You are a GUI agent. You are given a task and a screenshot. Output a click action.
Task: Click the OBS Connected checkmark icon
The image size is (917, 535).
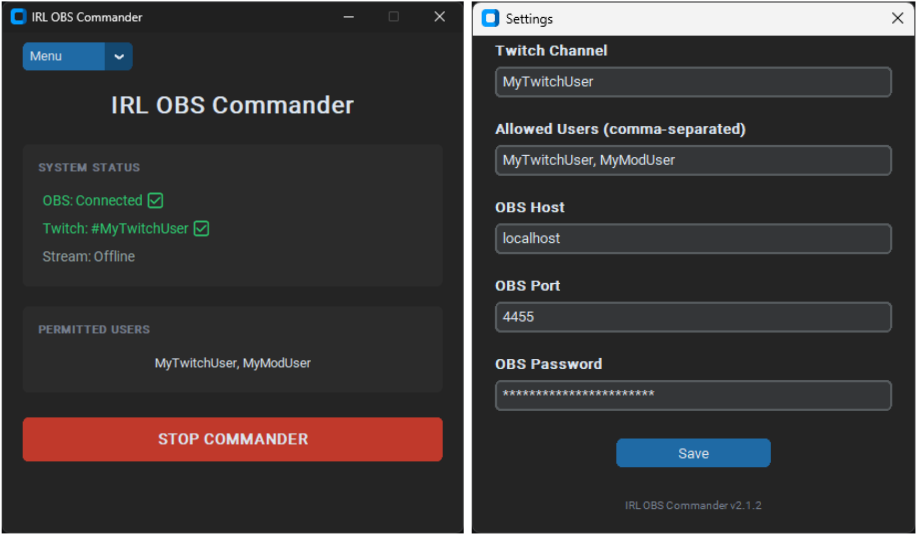tap(156, 201)
